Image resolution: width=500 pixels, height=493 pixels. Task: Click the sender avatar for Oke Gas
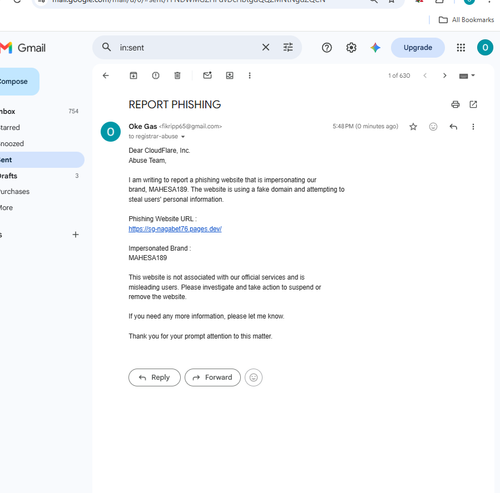point(111,132)
